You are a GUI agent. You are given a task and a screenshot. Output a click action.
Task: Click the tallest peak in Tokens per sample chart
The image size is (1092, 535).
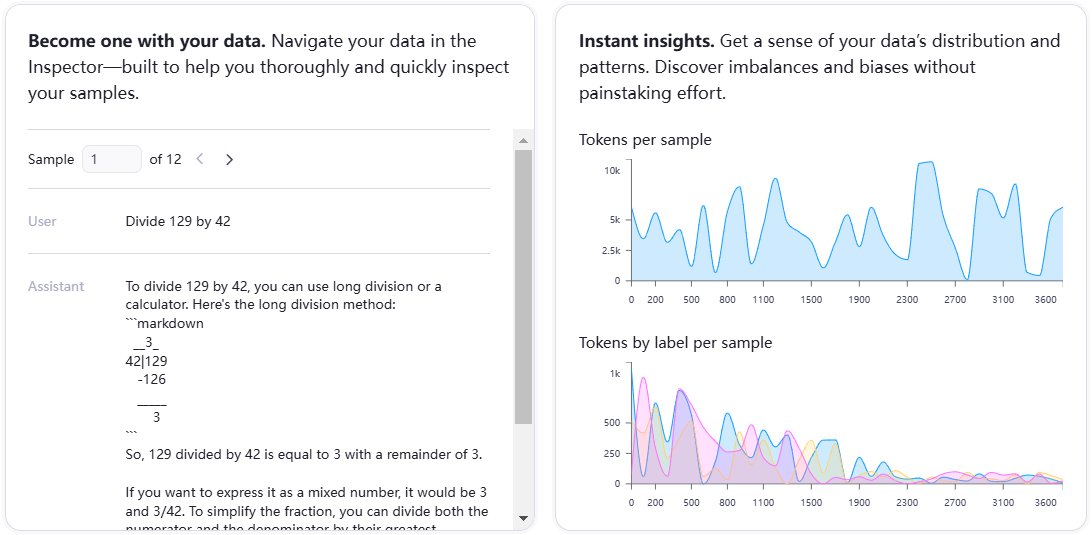(x=927, y=163)
